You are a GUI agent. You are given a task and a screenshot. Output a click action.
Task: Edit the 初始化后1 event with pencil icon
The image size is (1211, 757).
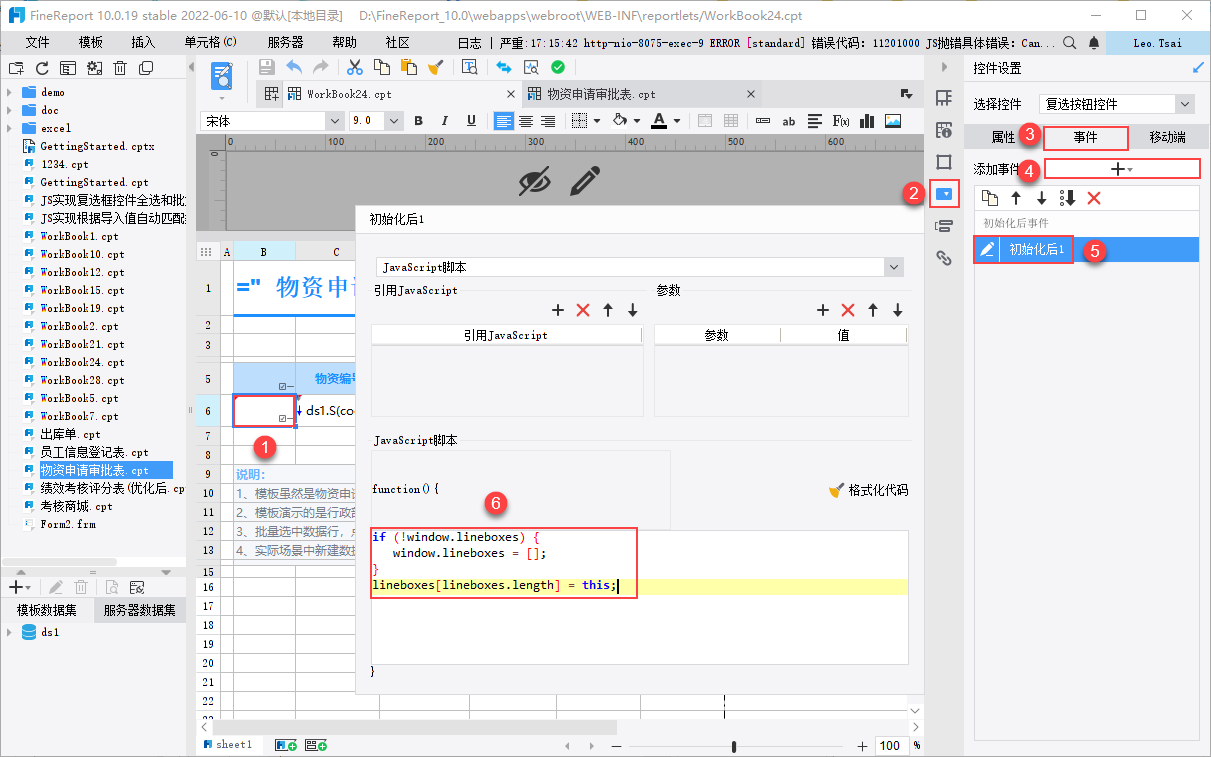coord(987,249)
